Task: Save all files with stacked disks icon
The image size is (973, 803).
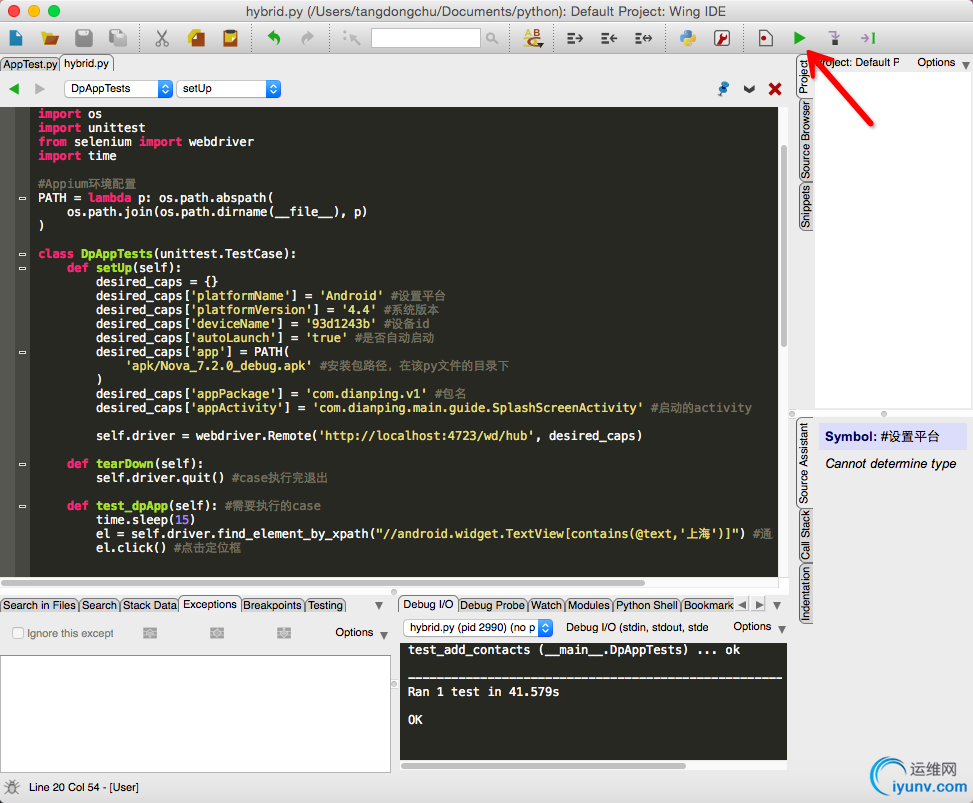Action: pyautogui.click(x=118, y=38)
